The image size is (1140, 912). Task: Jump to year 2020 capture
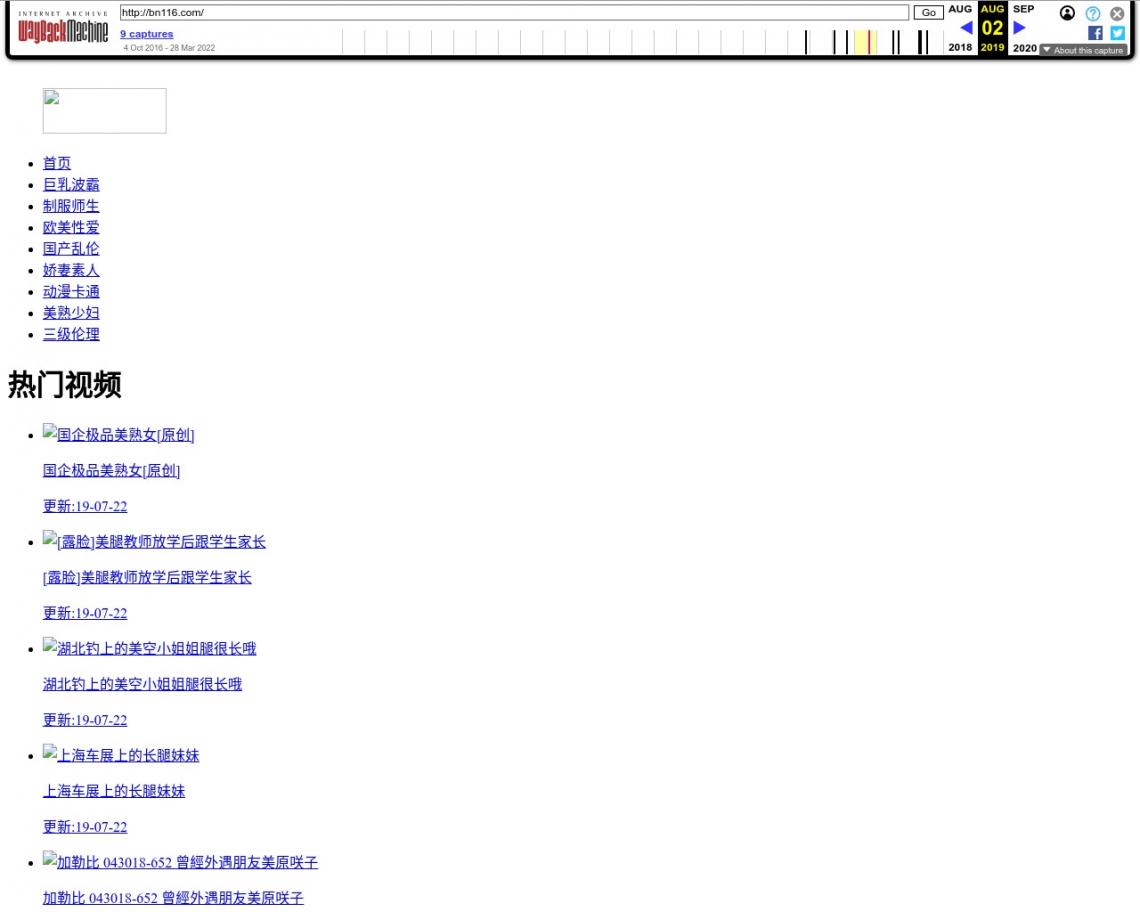(x=1024, y=48)
